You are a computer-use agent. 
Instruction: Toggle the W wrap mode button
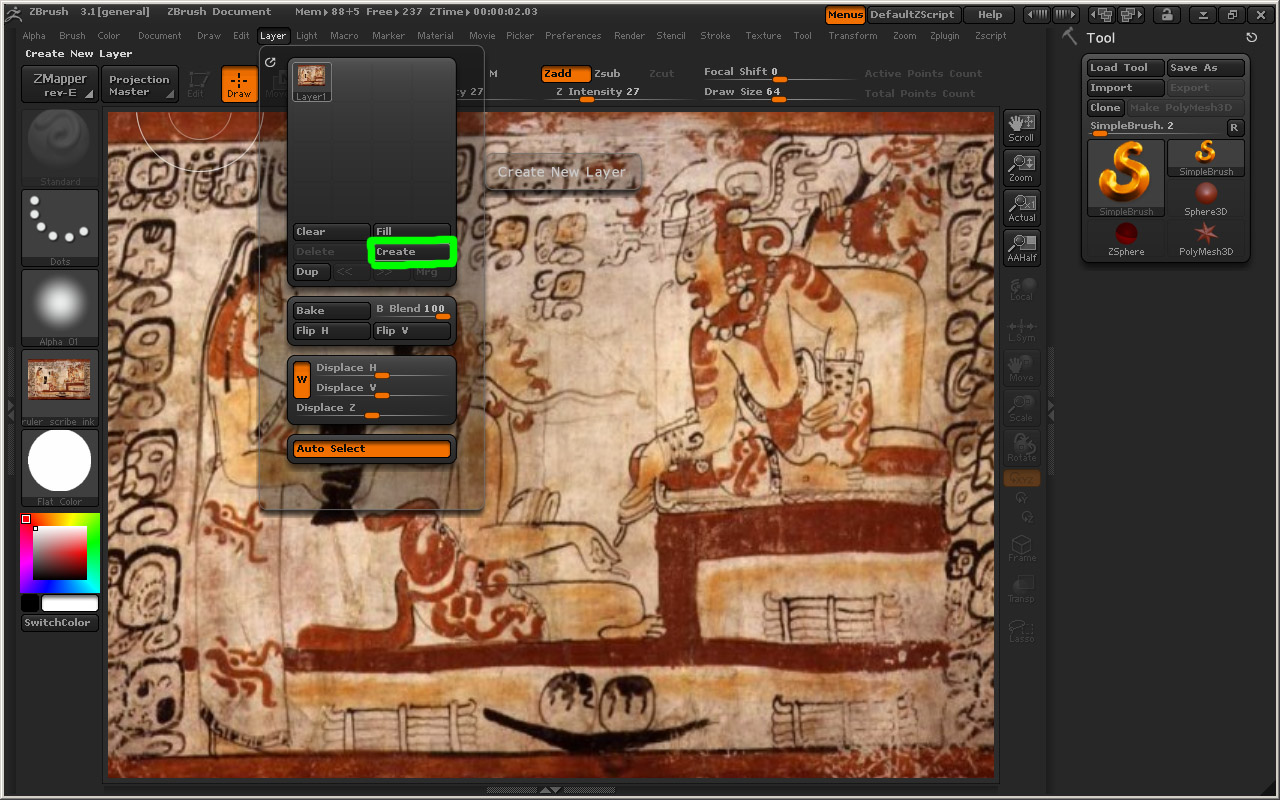(301, 379)
